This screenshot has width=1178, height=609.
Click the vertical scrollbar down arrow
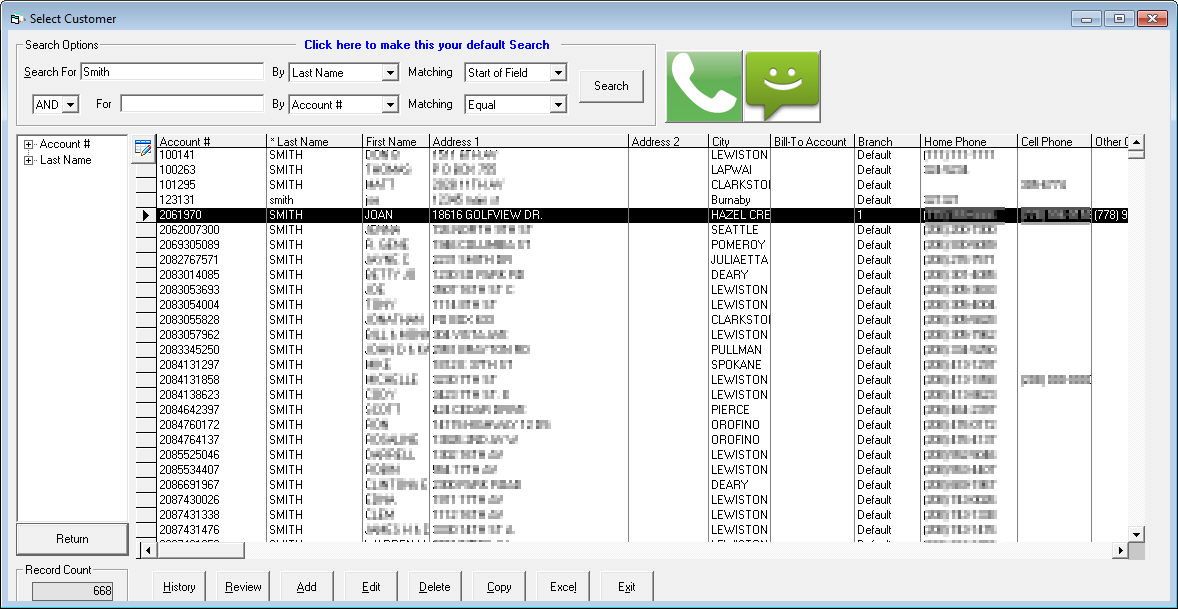[1137, 534]
